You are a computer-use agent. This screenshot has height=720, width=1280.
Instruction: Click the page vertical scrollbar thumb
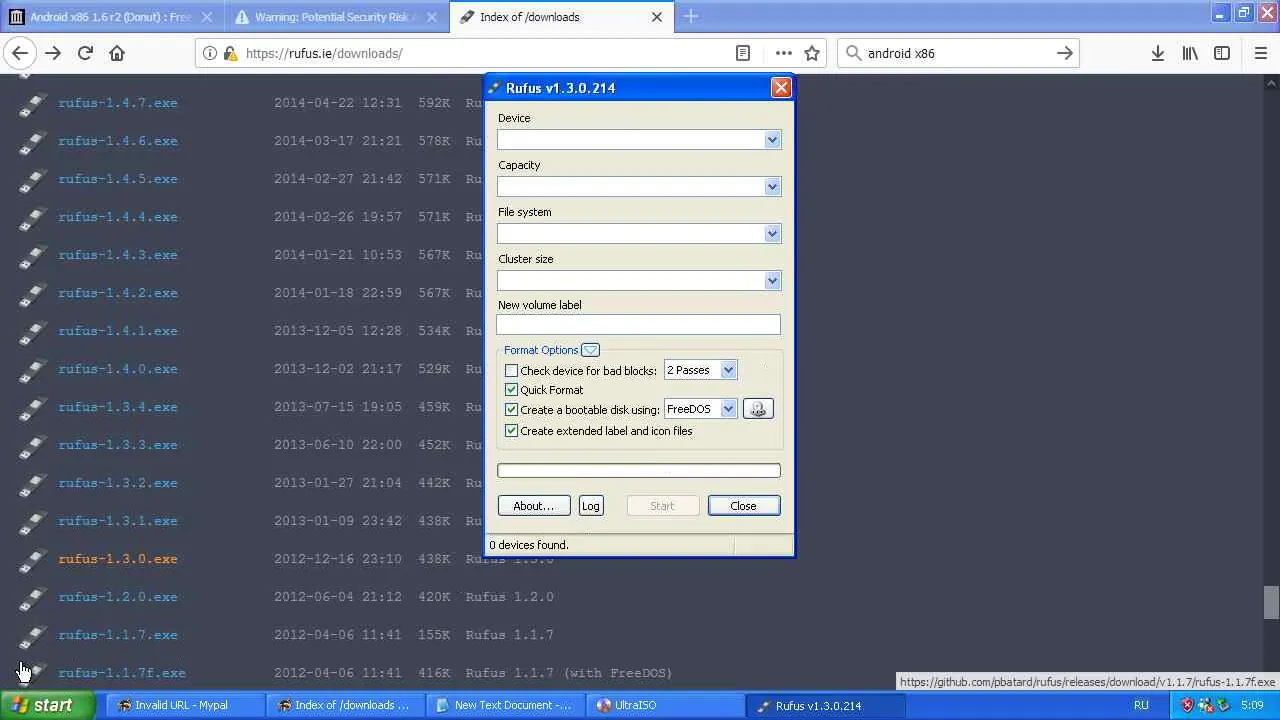pos(1270,603)
